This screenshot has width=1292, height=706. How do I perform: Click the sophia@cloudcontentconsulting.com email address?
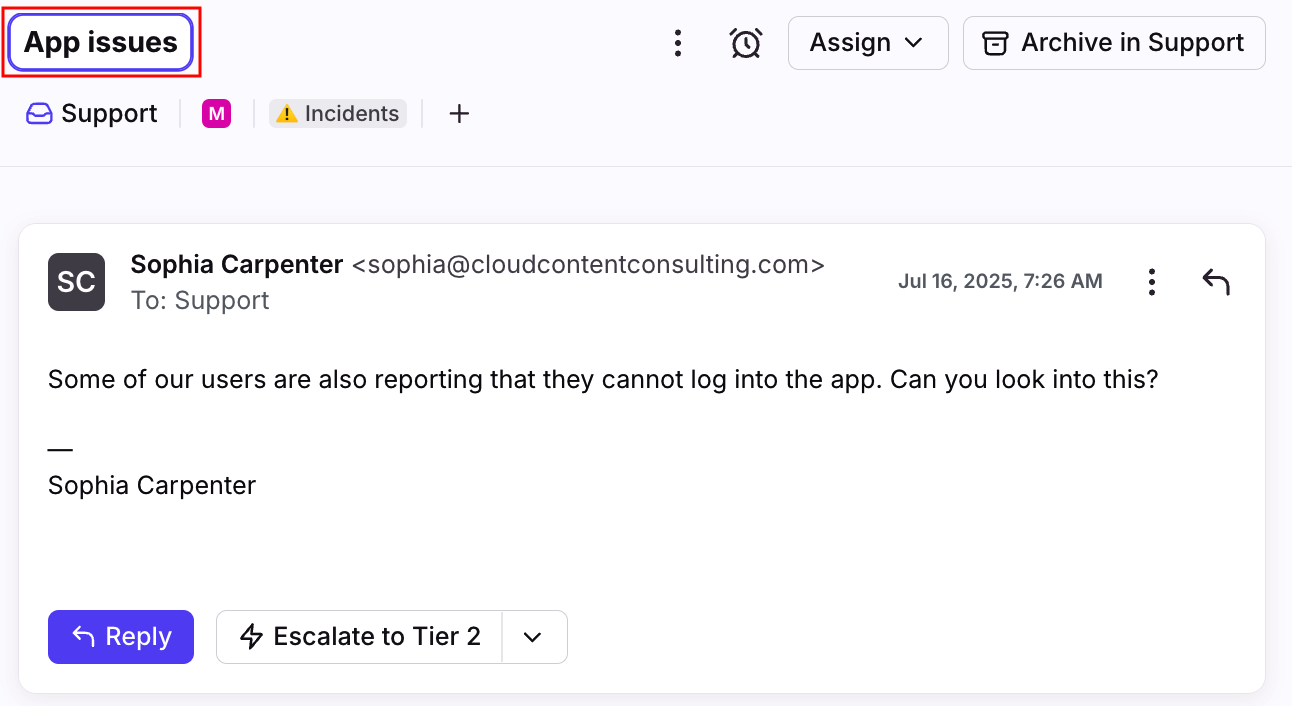coord(589,265)
